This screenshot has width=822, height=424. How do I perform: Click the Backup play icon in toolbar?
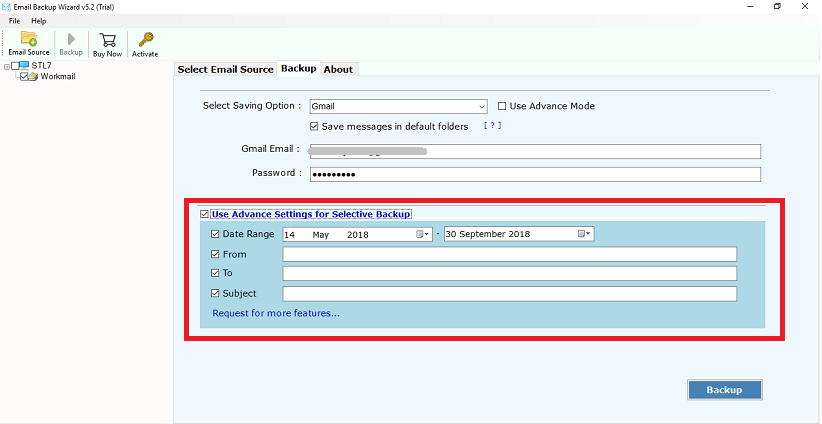(71, 39)
